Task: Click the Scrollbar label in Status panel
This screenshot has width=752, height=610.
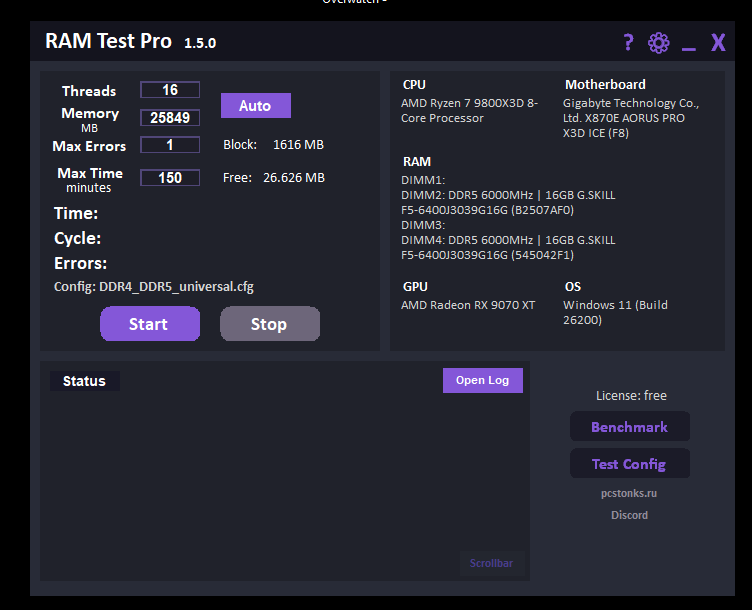Action: 492,563
